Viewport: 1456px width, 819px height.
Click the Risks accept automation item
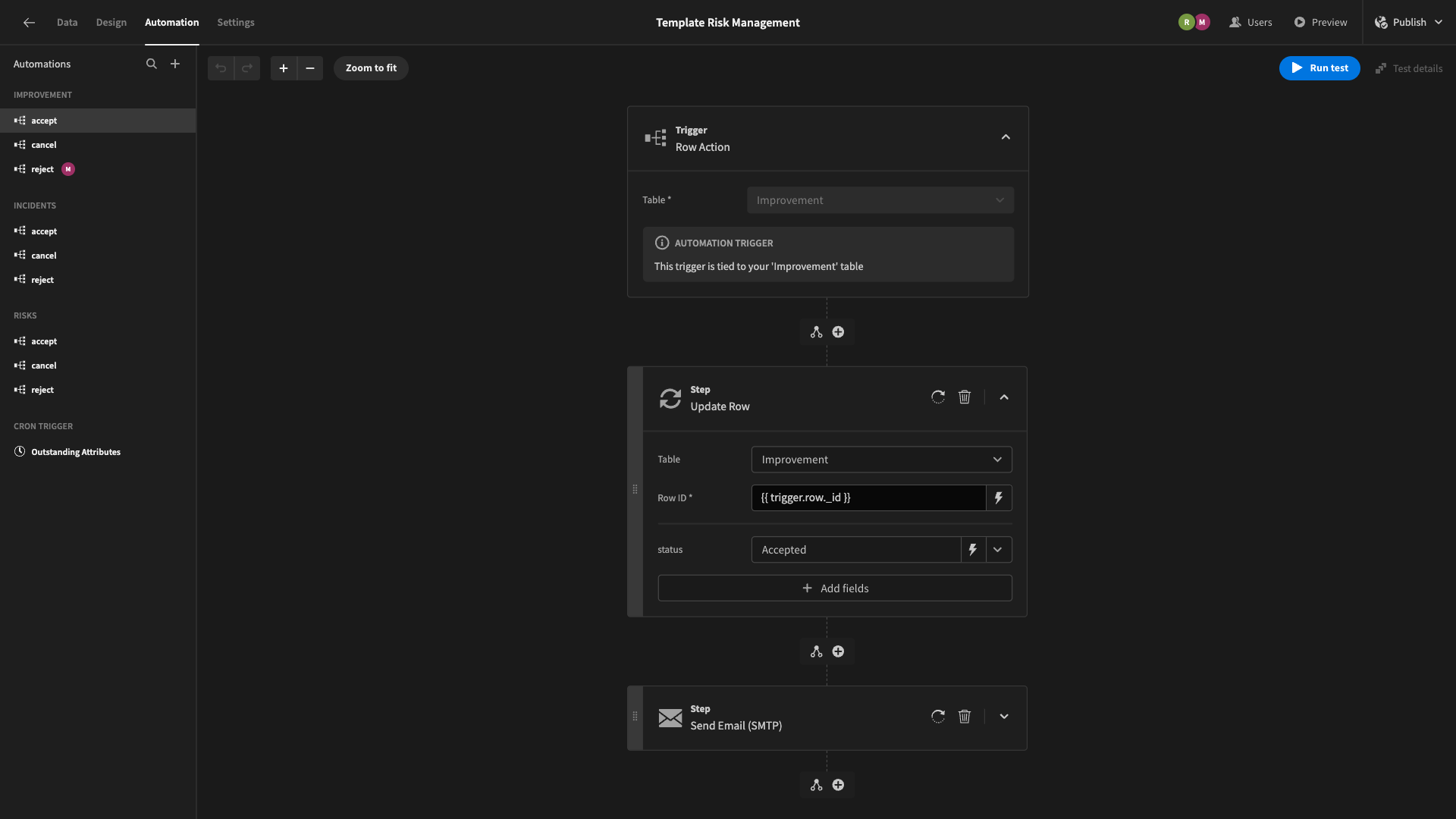[44, 341]
